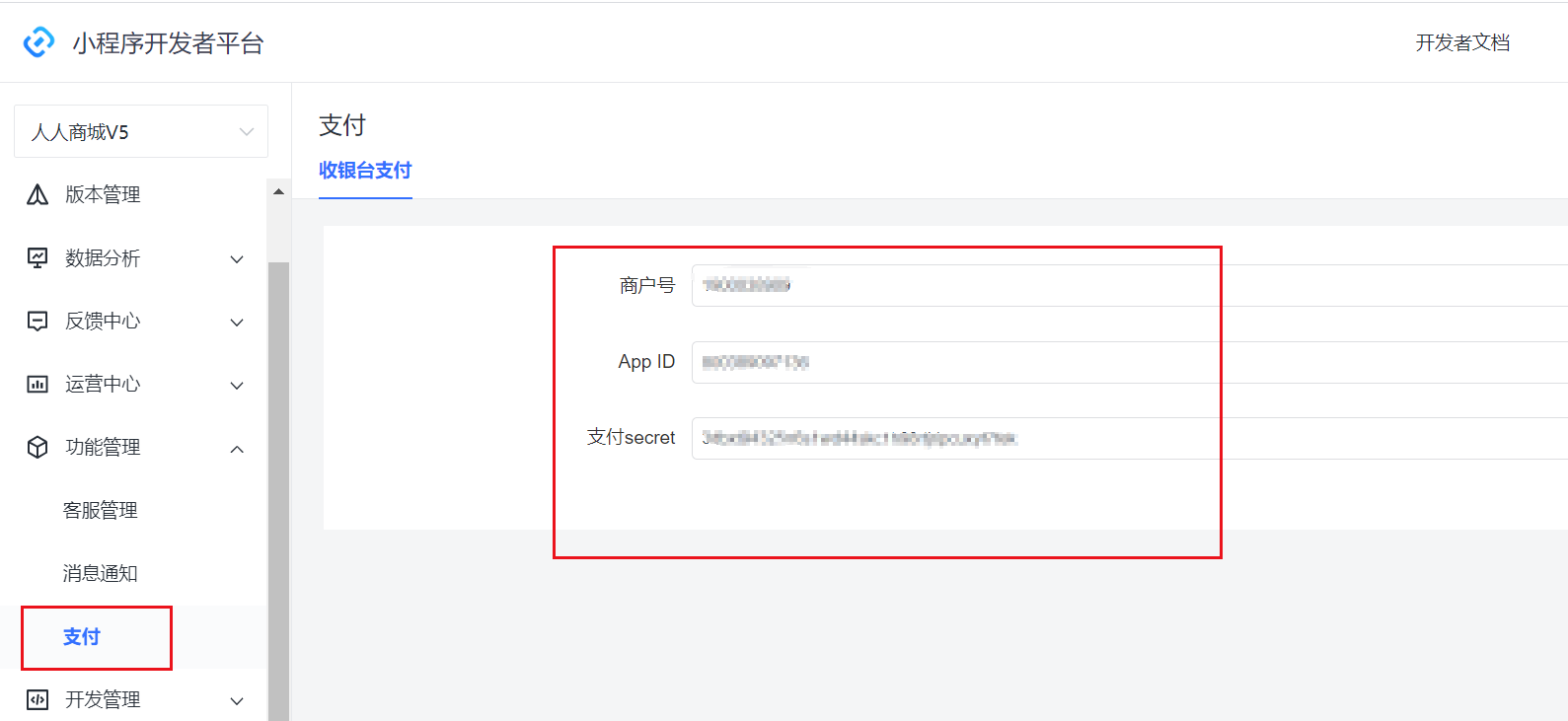The height and width of the screenshot is (721, 1568).
Task: Expand the 运营中心 menu chevron
Action: [237, 386]
